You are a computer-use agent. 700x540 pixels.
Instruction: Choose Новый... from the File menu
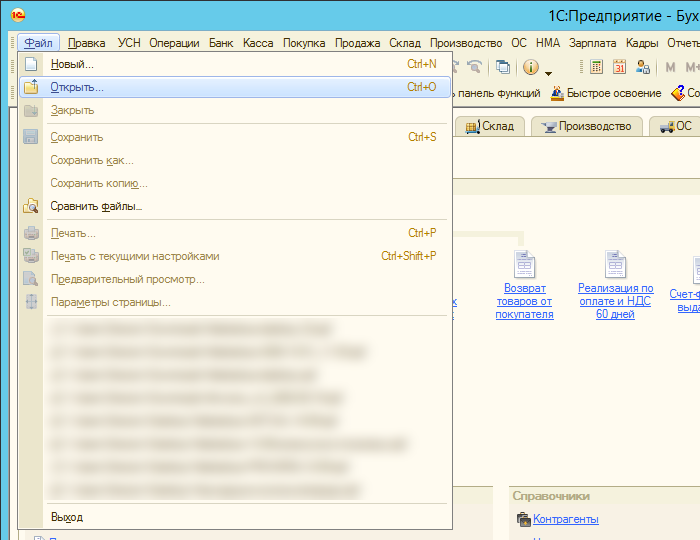(x=235, y=64)
